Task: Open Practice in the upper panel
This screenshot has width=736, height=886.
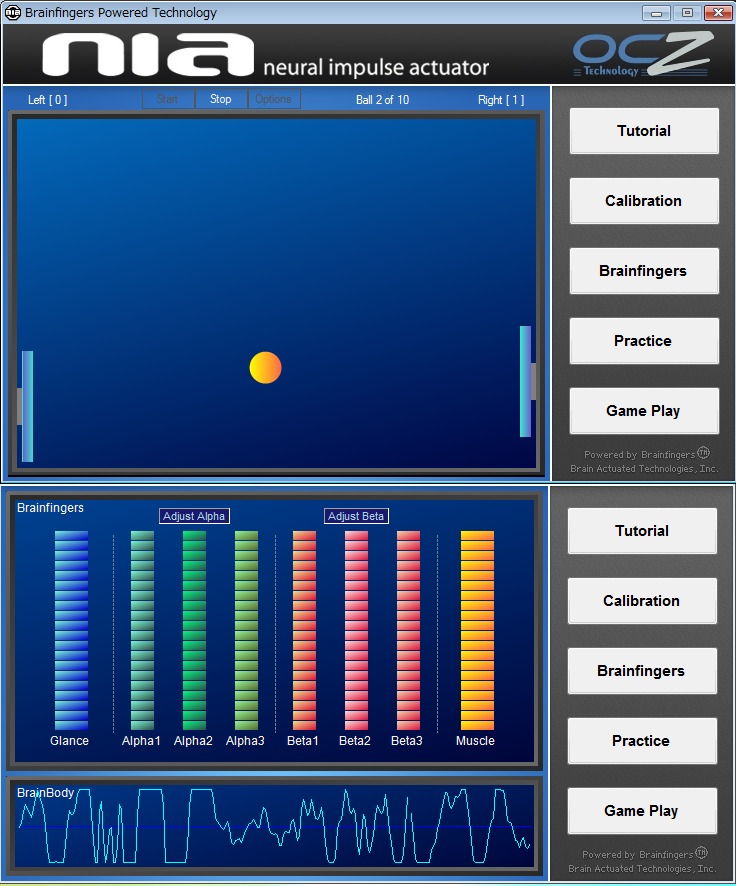Action: point(644,341)
